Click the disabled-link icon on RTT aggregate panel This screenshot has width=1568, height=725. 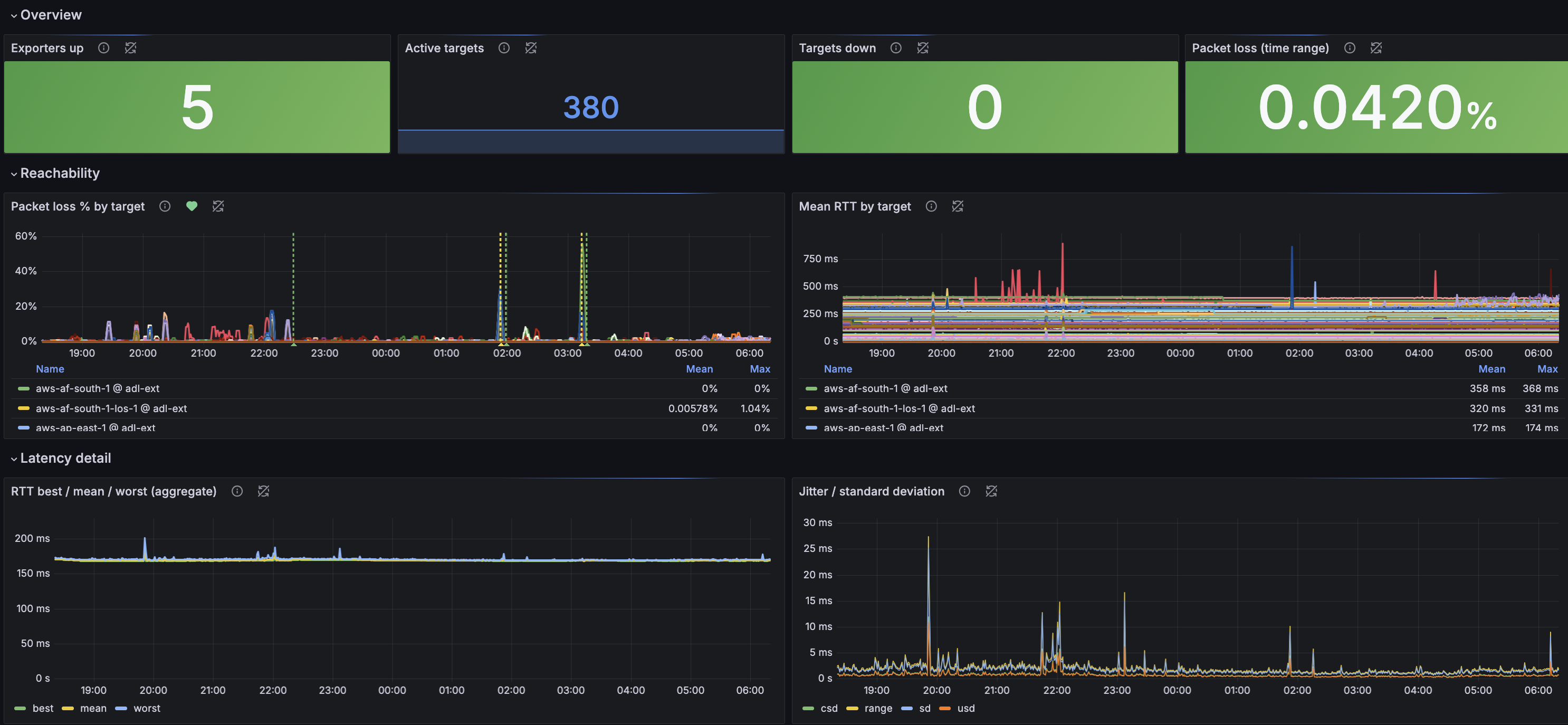pyautogui.click(x=264, y=491)
